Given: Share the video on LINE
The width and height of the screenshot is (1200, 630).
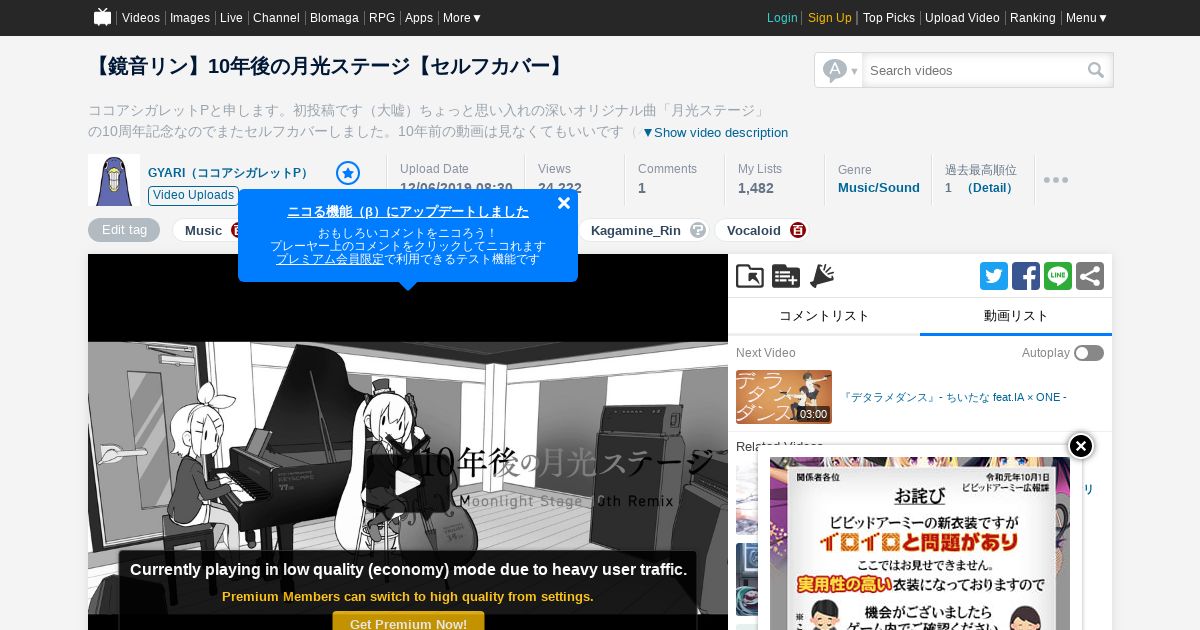Looking at the screenshot, I should tap(1058, 276).
